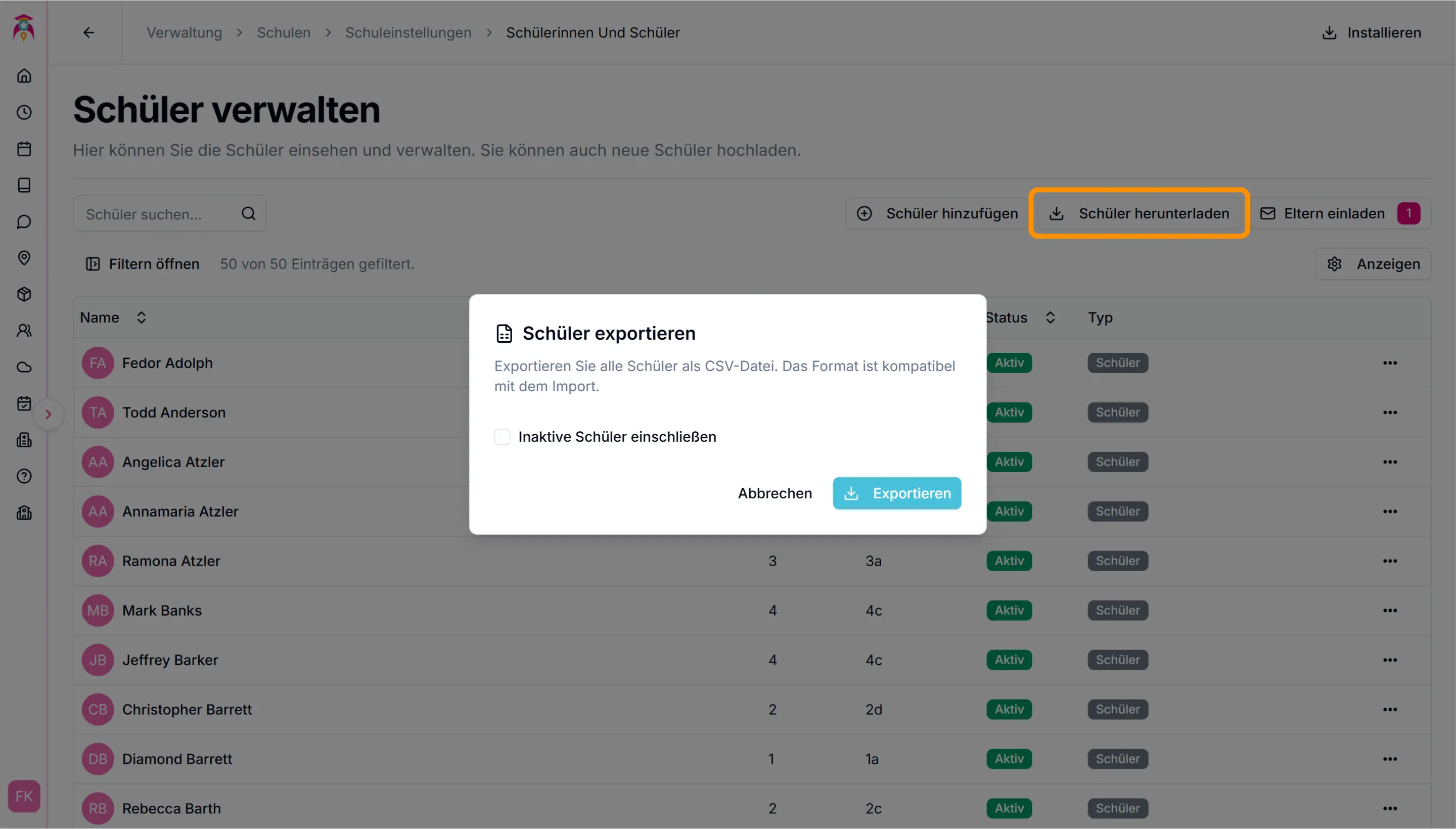Viewport: 1456px width, 829px height.
Task: Click the home icon in sidebar
Action: [x=24, y=76]
